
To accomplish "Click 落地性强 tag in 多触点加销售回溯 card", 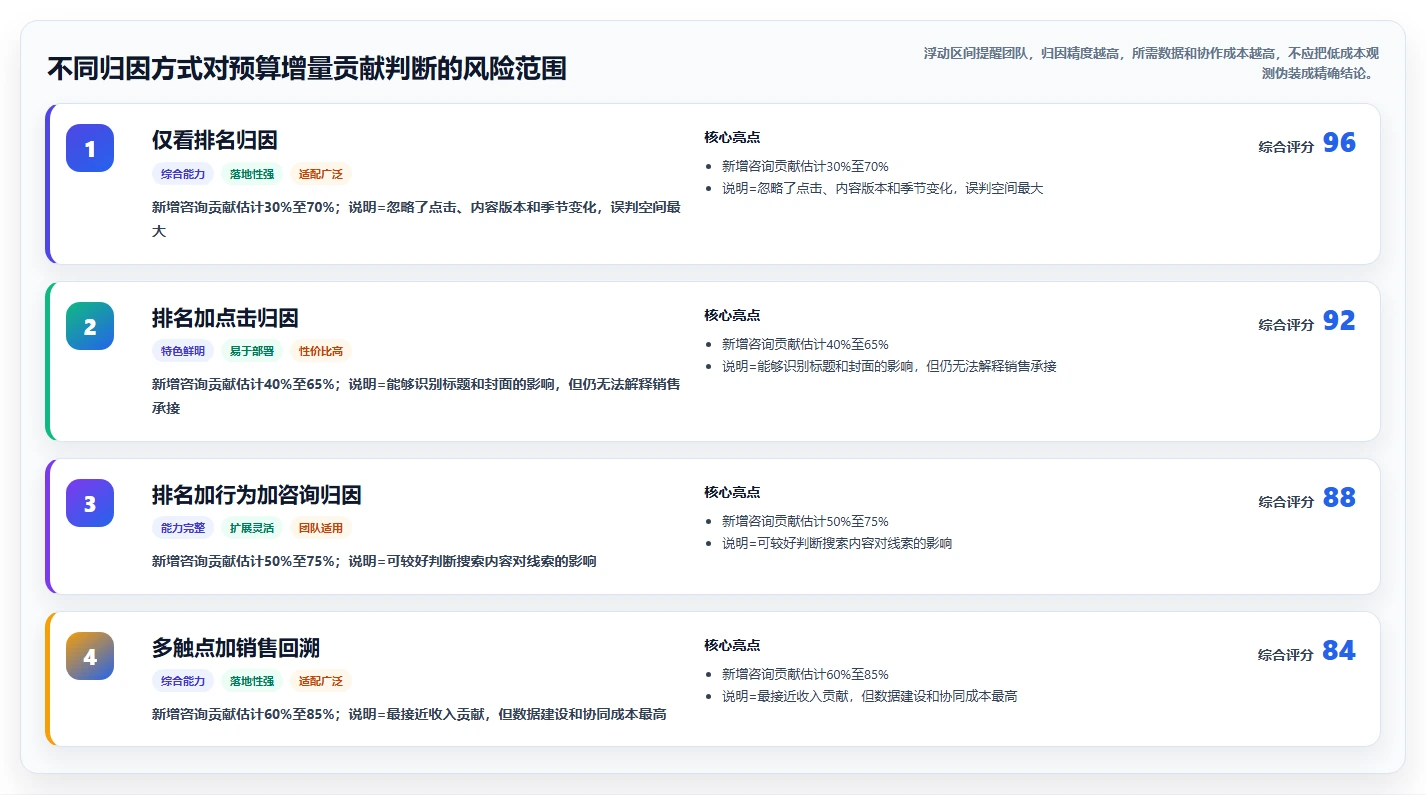I will tap(252, 681).
